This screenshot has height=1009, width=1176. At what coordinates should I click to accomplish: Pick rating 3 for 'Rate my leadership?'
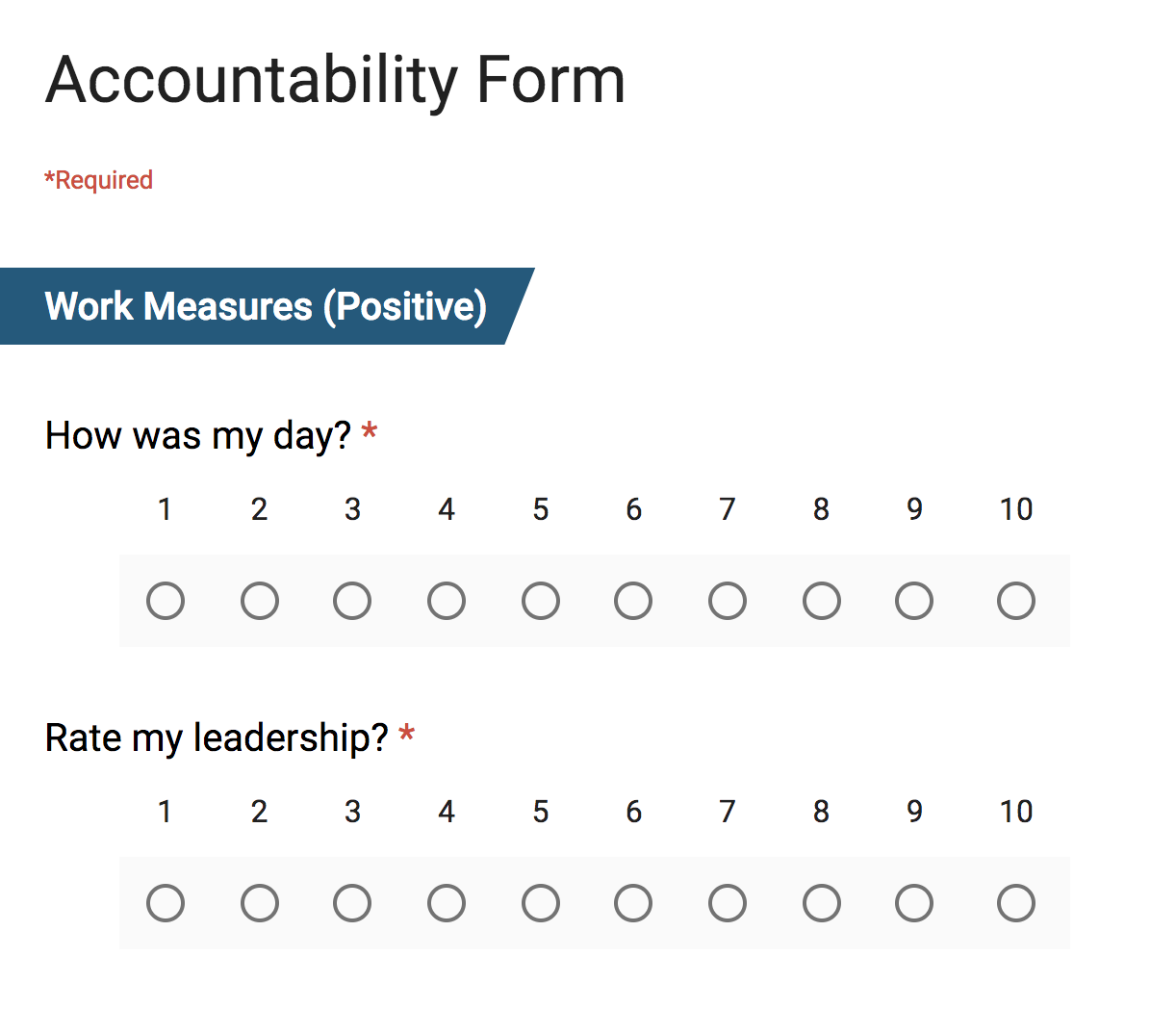click(x=352, y=903)
